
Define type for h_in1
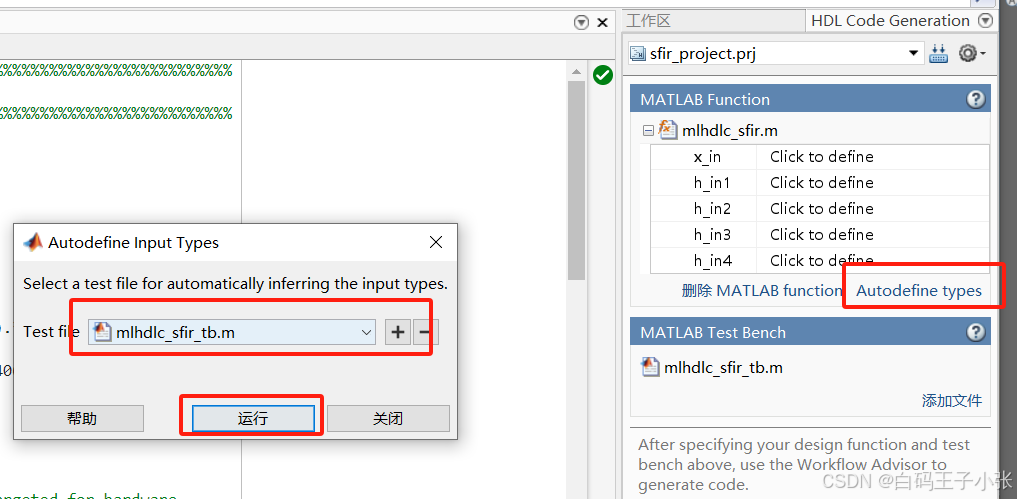872,183
